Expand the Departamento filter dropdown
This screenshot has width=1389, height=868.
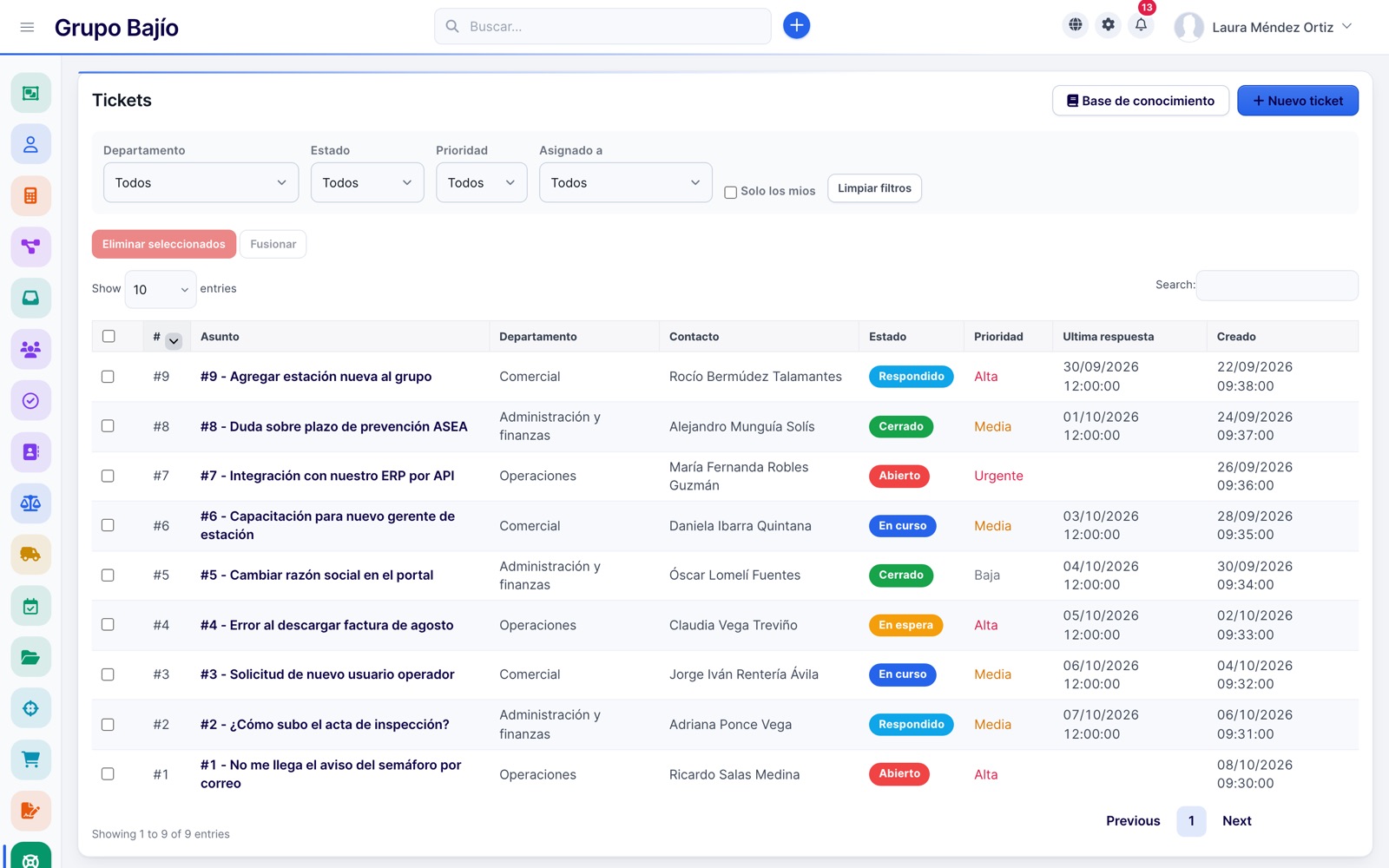point(201,182)
